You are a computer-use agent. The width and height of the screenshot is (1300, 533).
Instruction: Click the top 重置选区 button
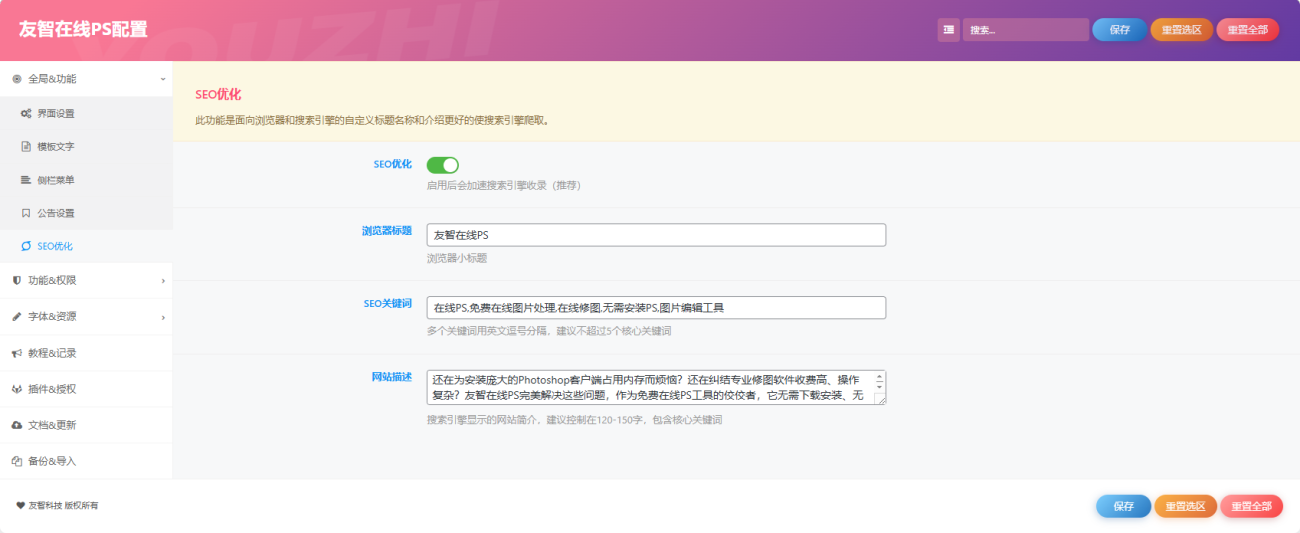[x=1181, y=30]
